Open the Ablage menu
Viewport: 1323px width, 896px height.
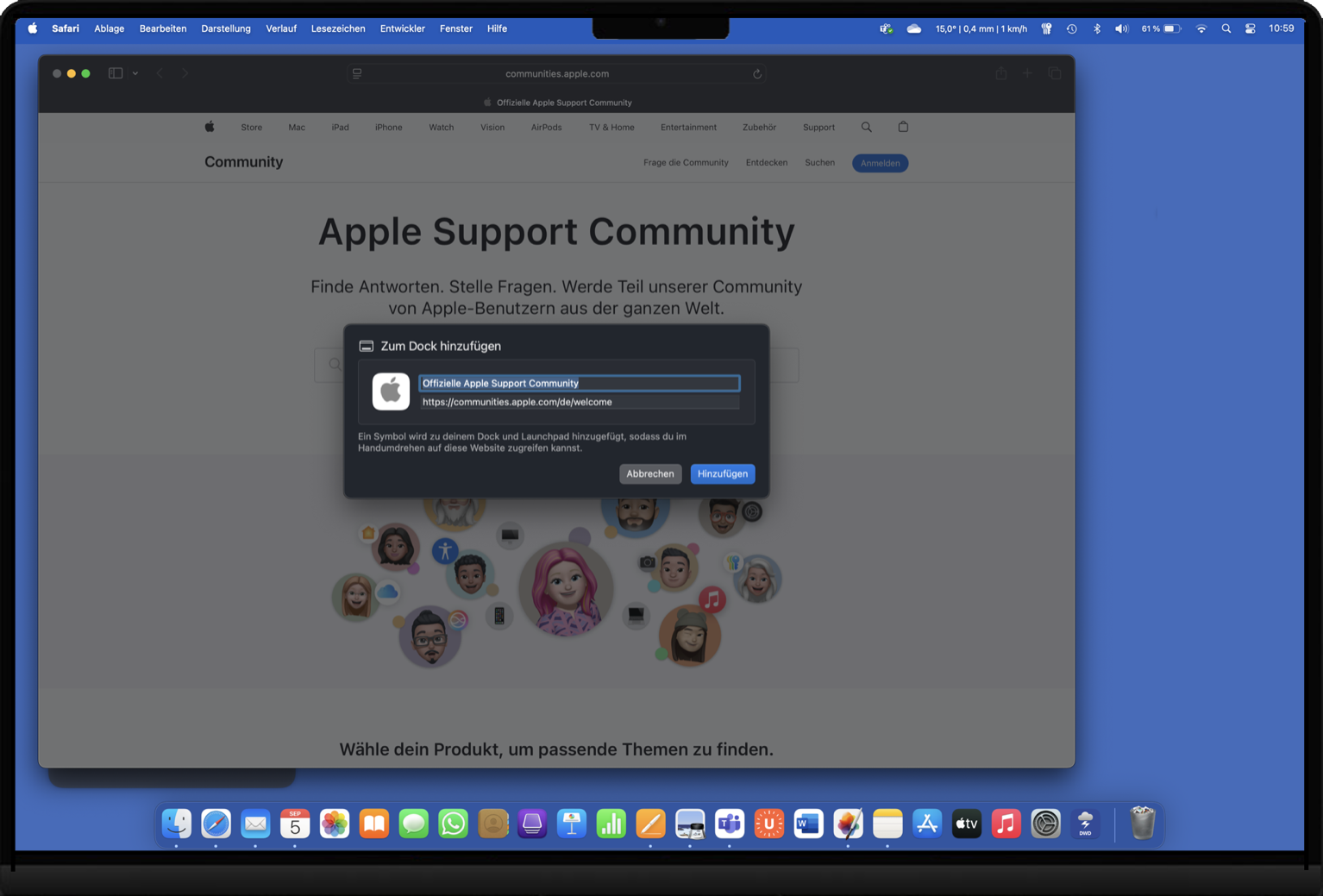tap(109, 28)
